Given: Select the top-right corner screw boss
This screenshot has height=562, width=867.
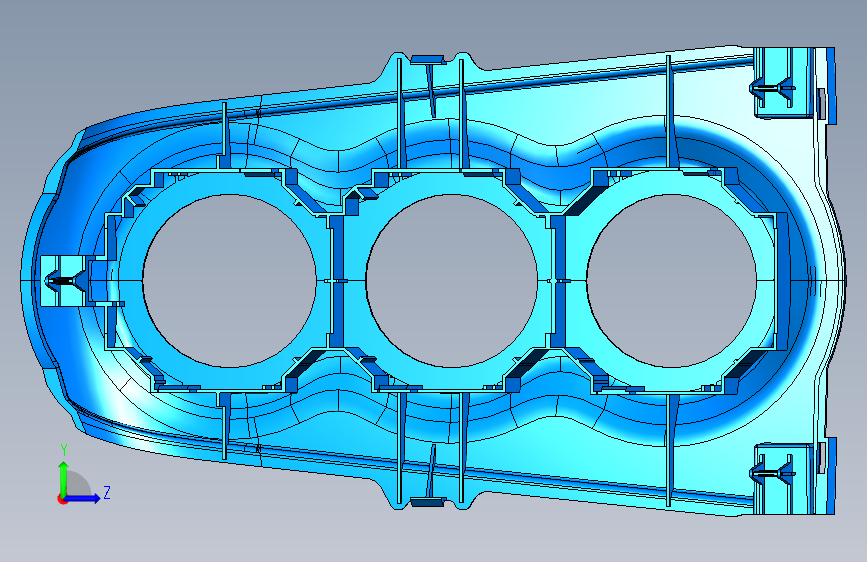Looking at the screenshot, I should (783, 82).
